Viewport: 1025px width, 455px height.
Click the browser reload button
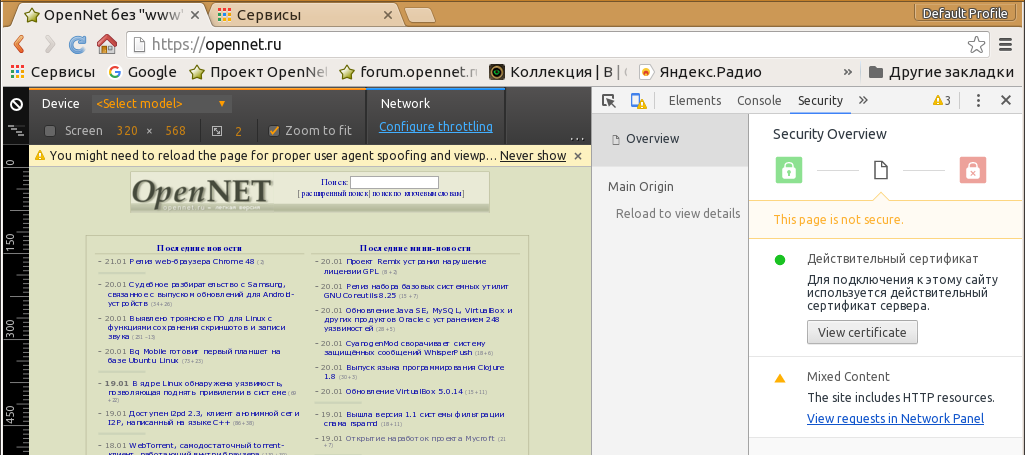(x=77, y=44)
